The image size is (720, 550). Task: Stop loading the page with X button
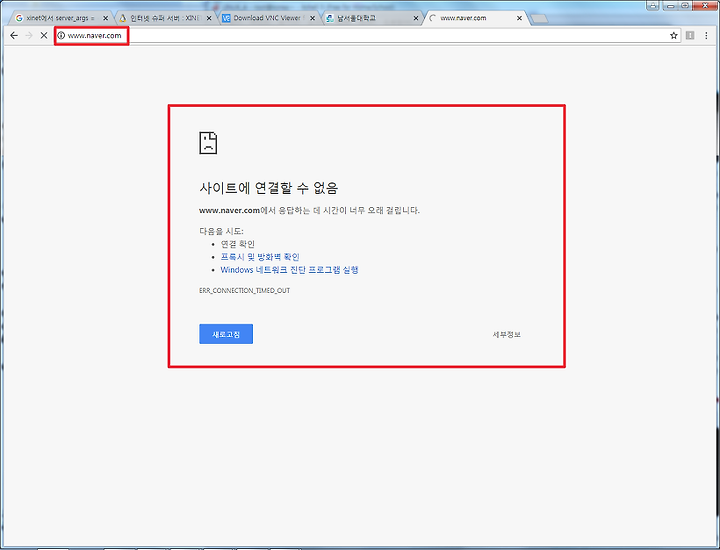pos(44,35)
